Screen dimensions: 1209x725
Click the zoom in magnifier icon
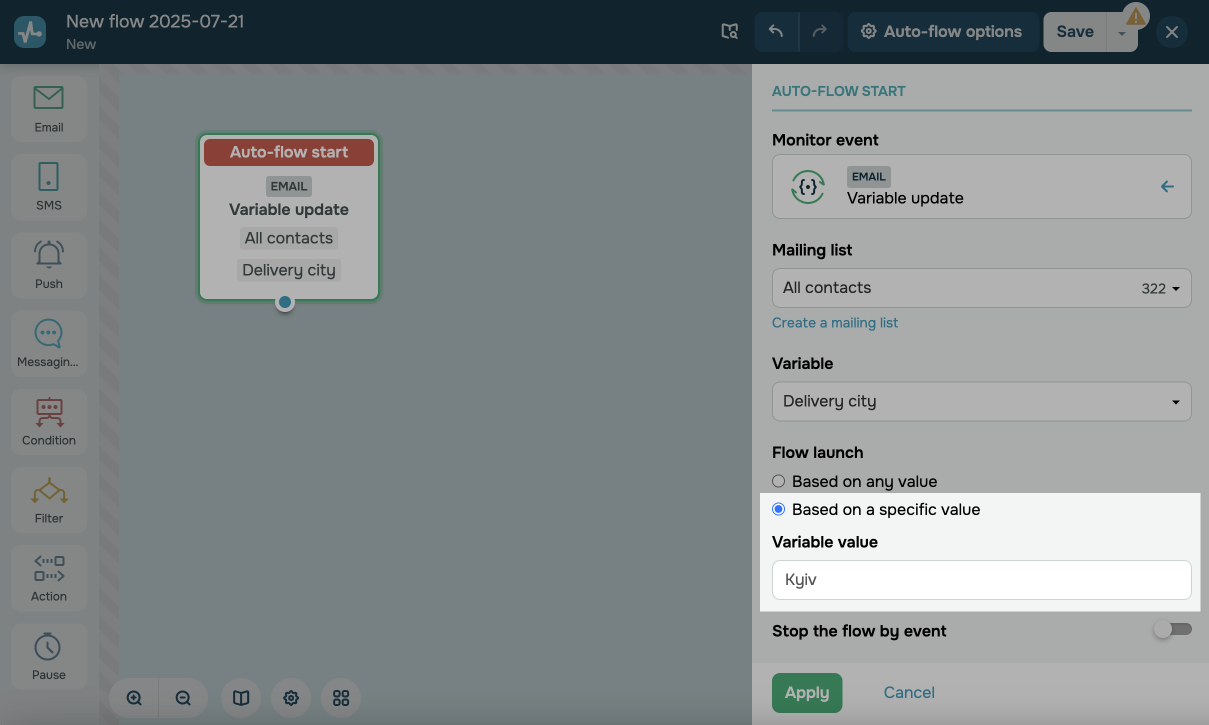[x=134, y=698]
